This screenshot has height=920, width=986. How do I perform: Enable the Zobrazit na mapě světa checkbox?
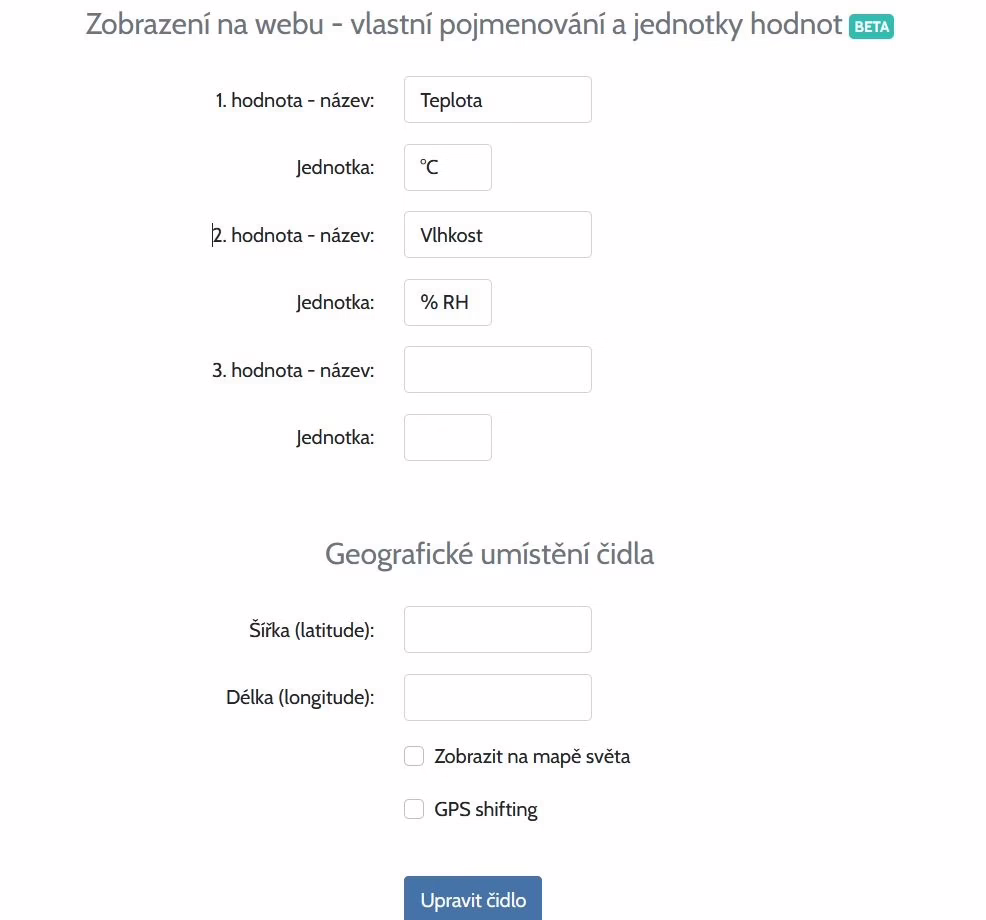[x=414, y=756]
